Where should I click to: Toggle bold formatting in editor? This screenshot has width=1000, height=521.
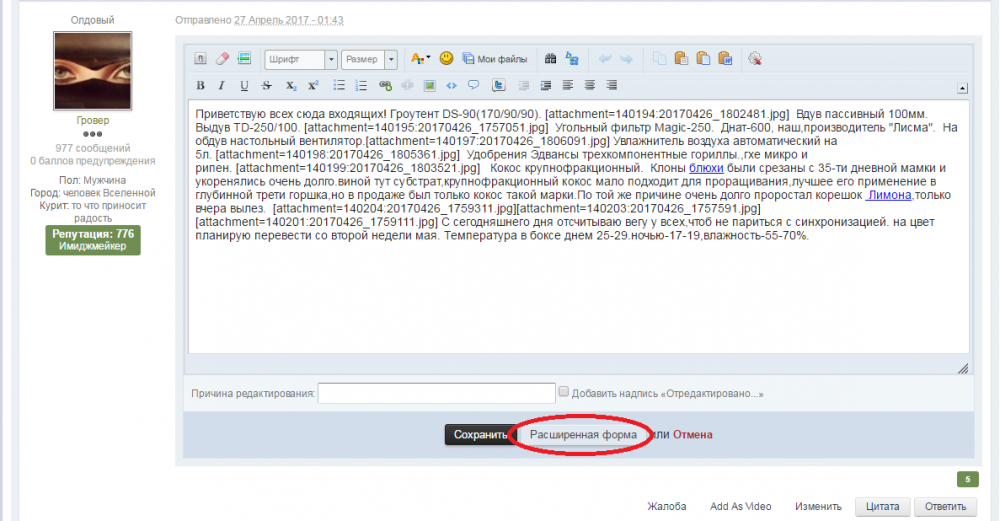[x=200, y=85]
